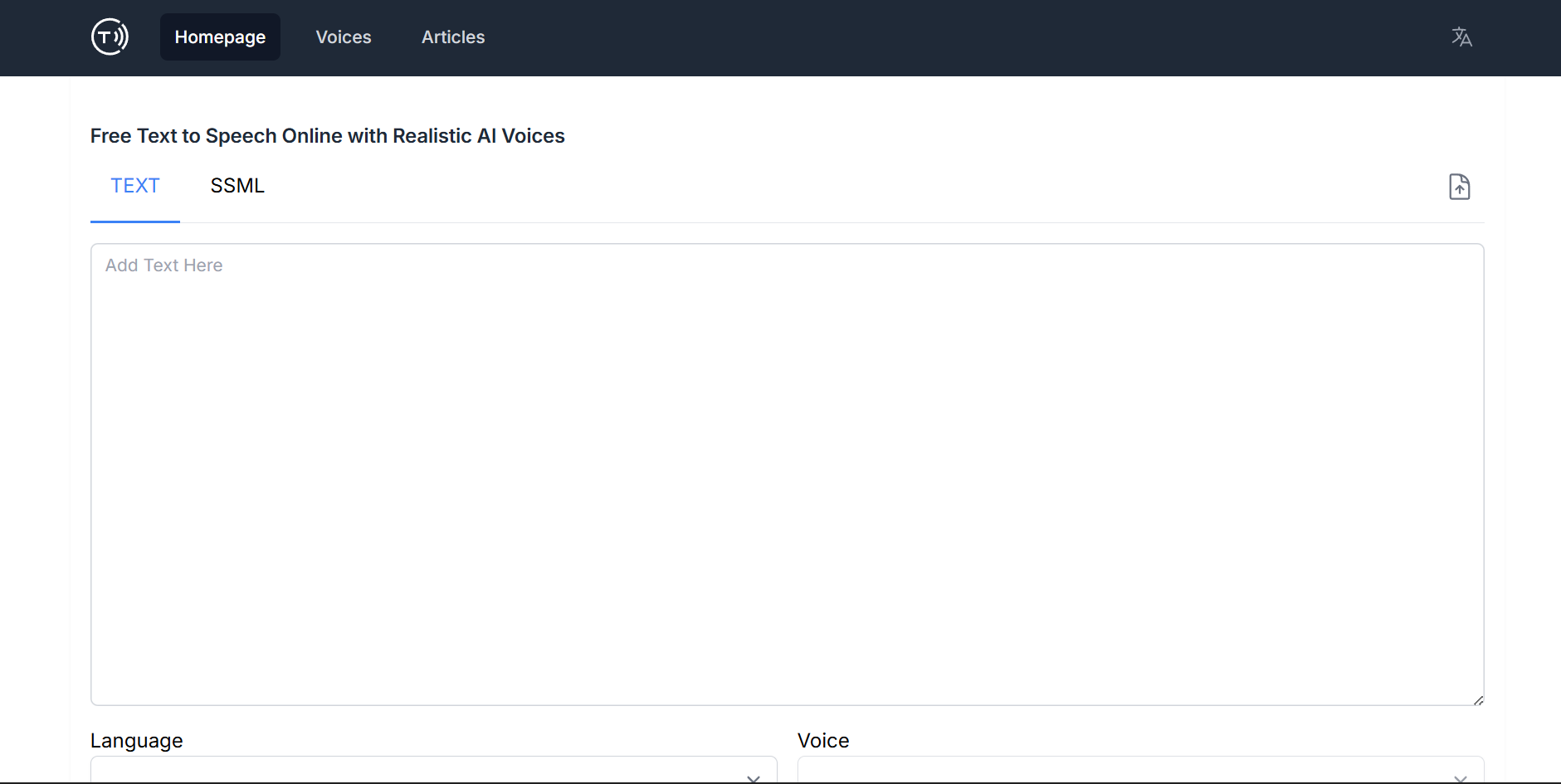Click empty space in the dark navigation bar
The height and width of the screenshot is (784, 1561).
[x=913, y=37]
